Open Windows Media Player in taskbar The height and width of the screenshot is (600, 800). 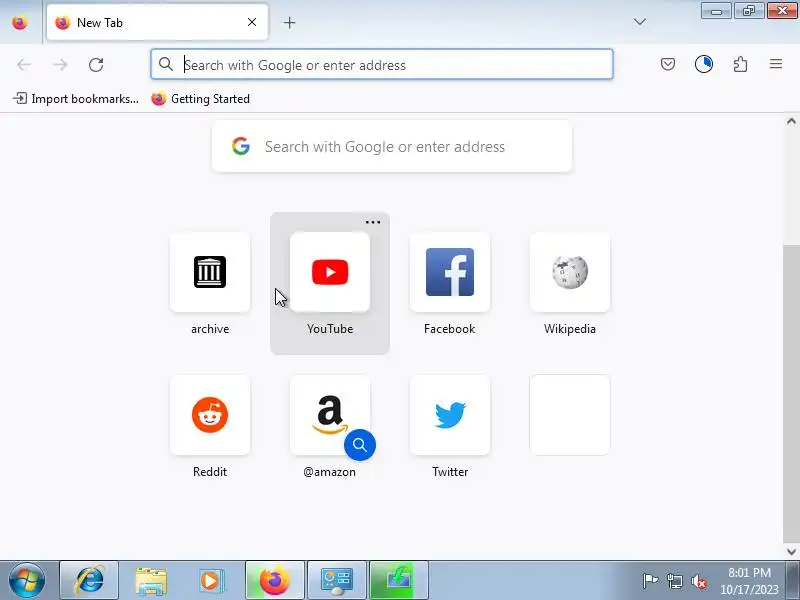[210, 581]
